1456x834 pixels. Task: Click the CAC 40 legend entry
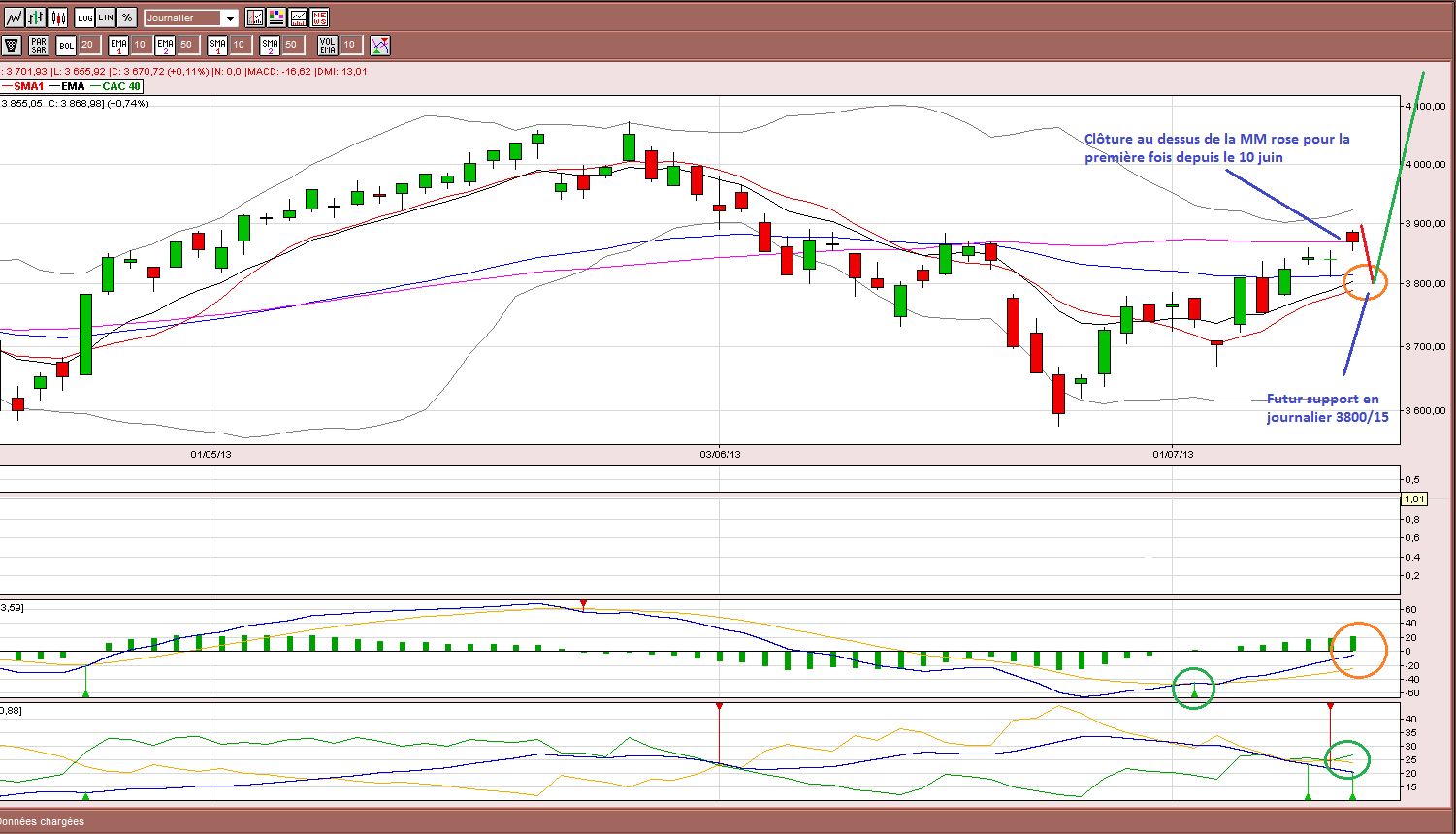(x=115, y=86)
